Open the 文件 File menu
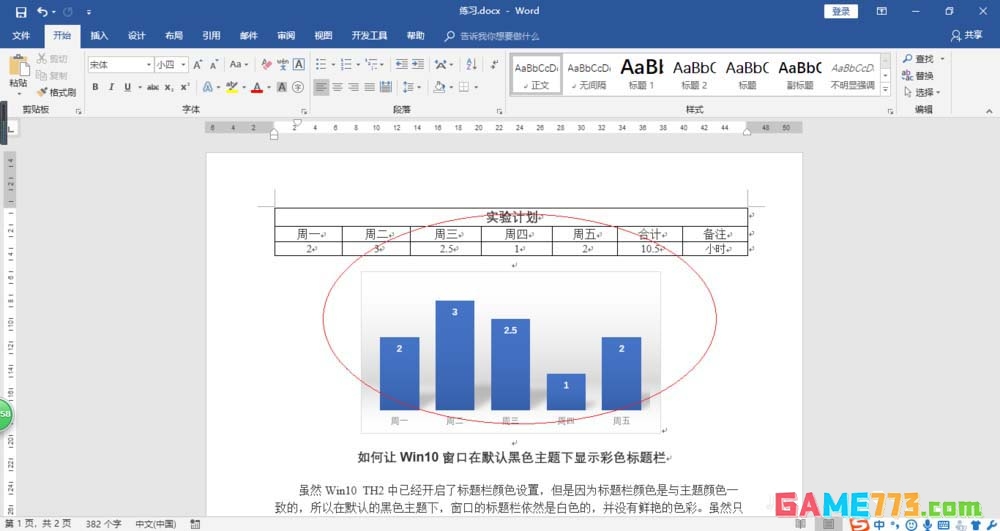 point(21,36)
